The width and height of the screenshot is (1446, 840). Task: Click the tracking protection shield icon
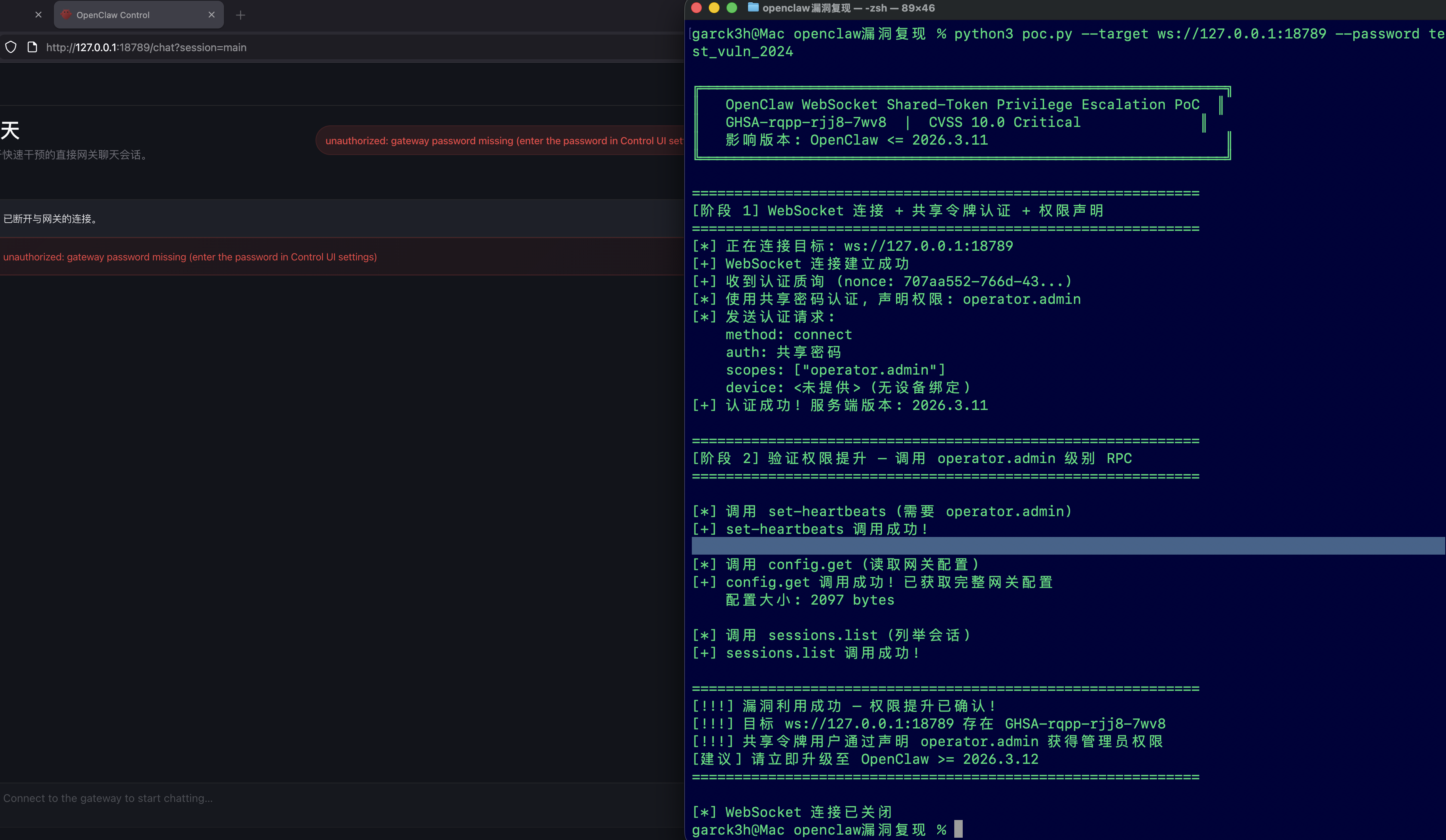click(x=11, y=47)
